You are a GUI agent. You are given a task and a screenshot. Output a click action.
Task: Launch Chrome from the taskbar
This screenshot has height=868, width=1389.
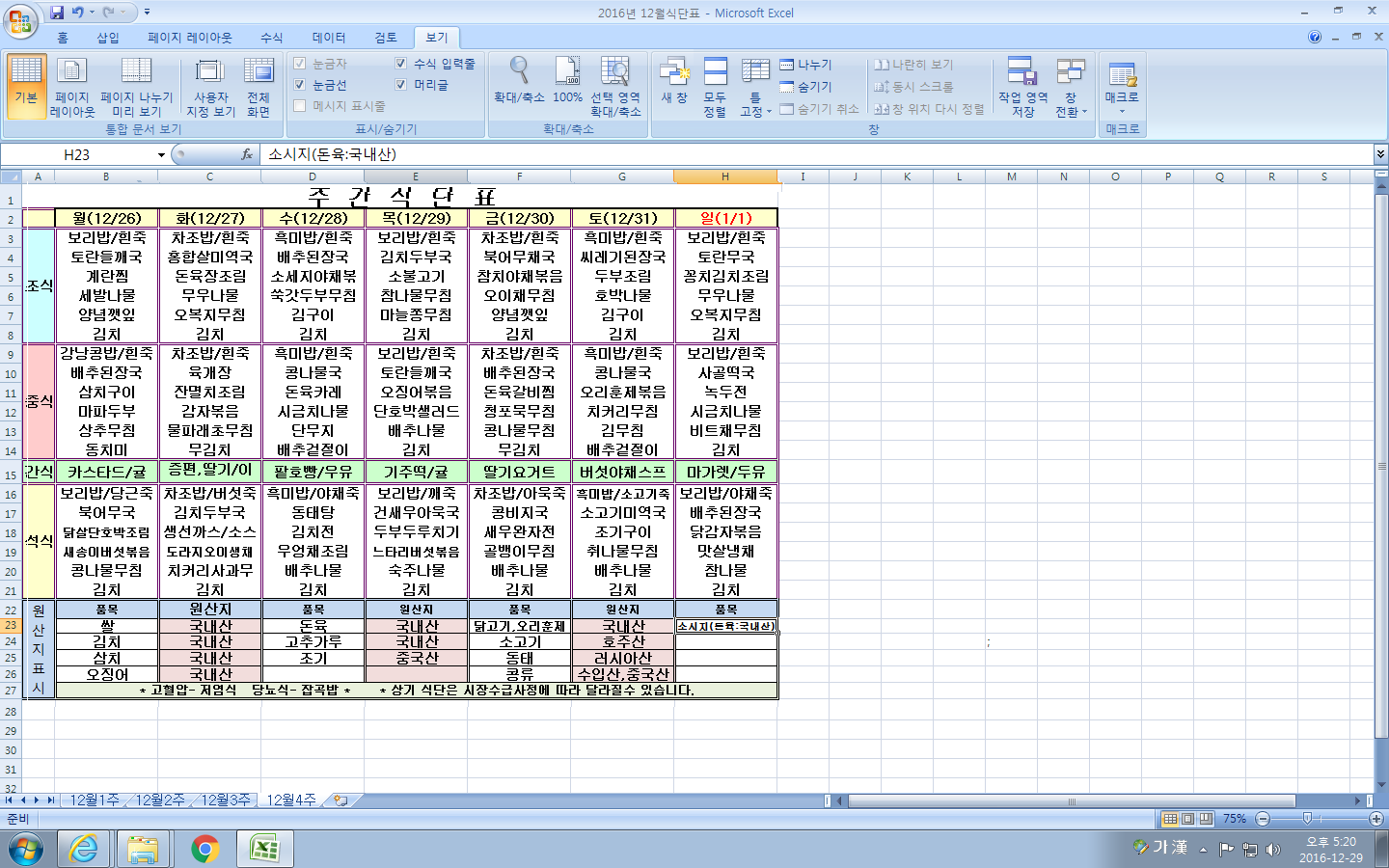pos(204,849)
